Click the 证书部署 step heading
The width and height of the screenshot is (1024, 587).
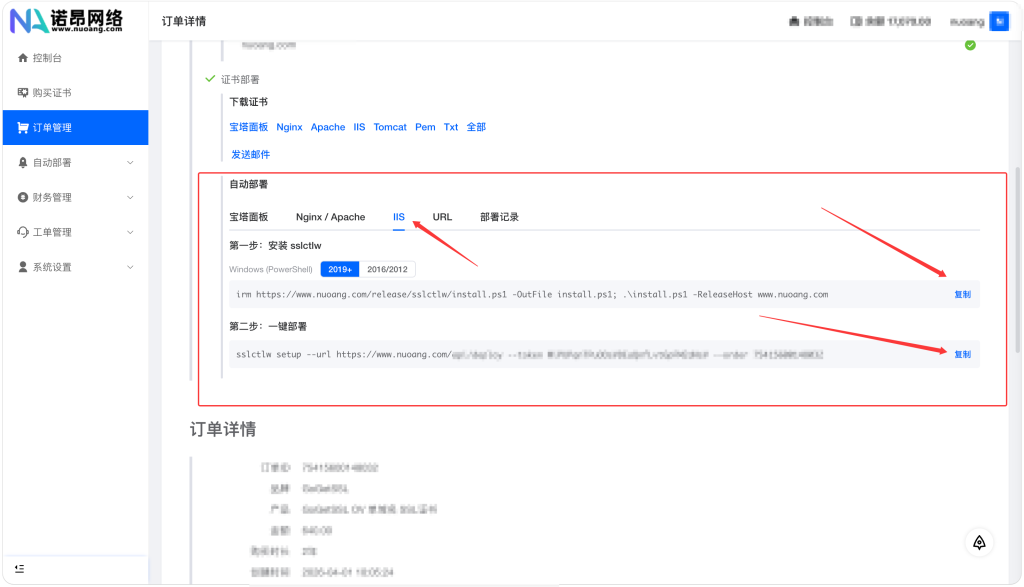tap(240, 80)
